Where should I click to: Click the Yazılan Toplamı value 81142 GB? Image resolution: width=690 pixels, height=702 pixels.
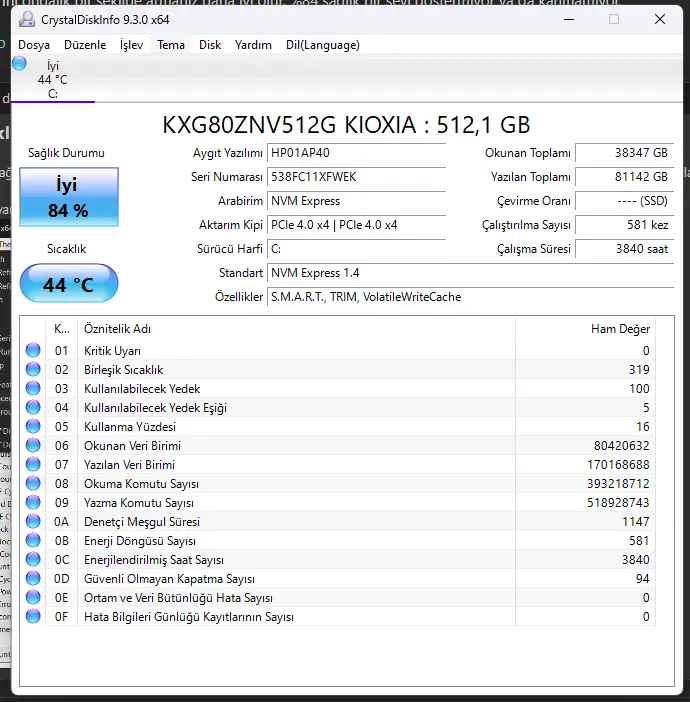pos(624,177)
